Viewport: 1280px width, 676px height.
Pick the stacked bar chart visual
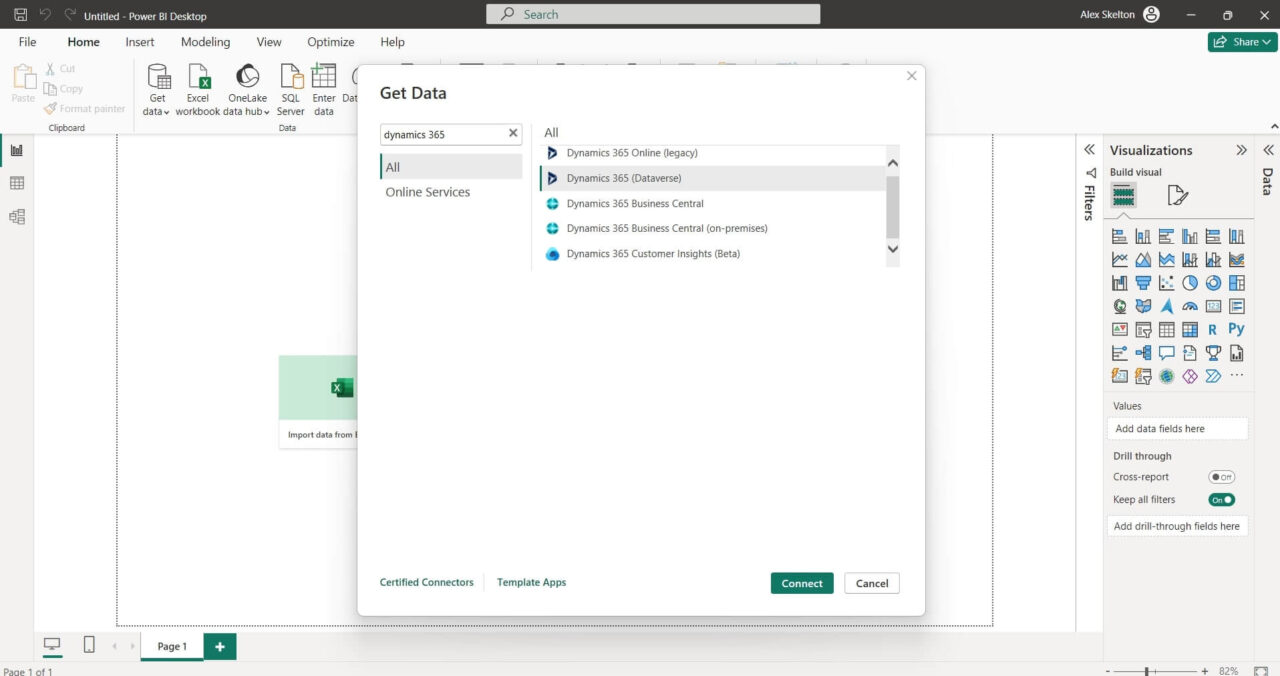(x=1120, y=237)
